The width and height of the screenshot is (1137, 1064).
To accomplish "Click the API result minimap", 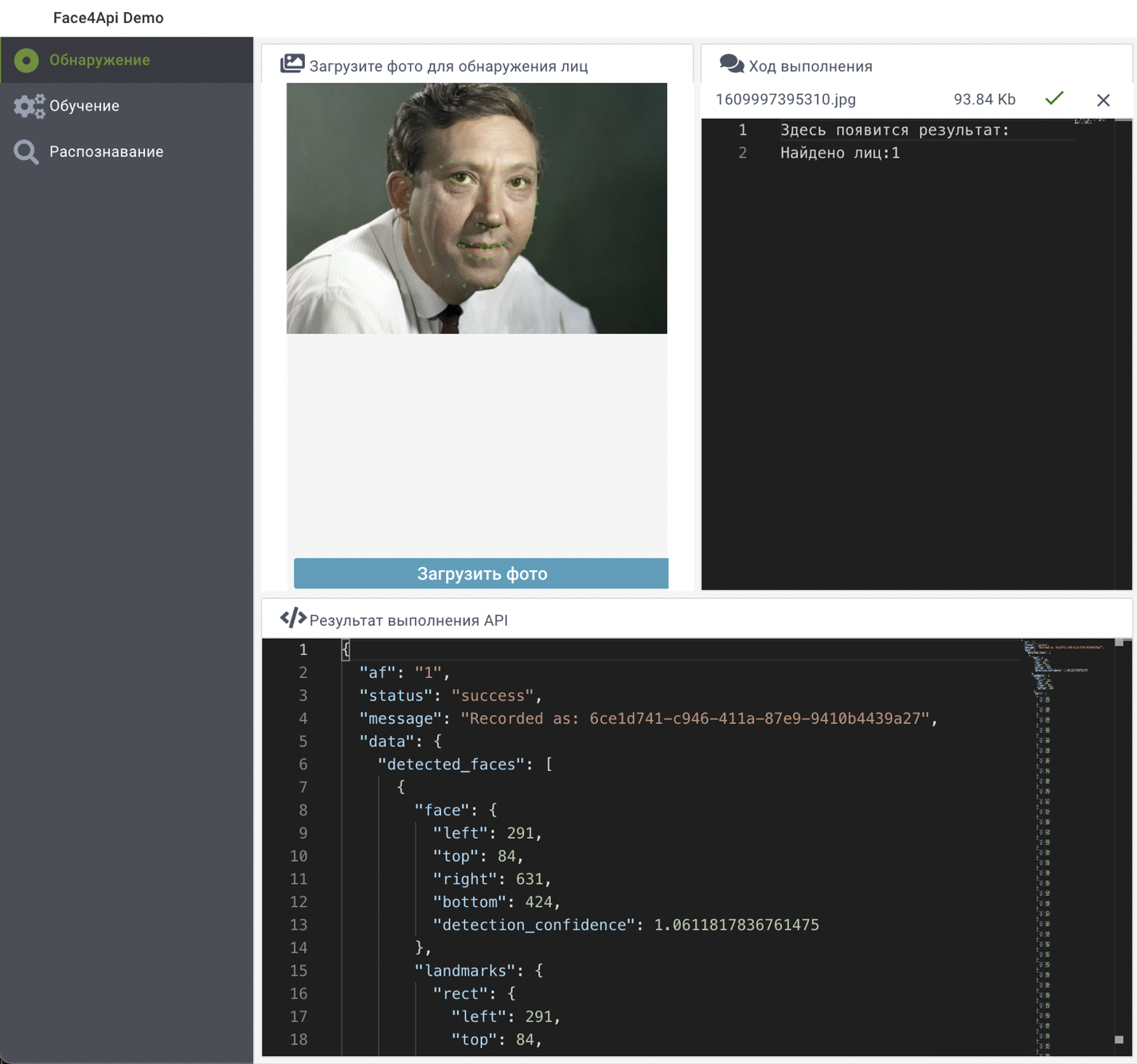I will tap(1067, 847).
